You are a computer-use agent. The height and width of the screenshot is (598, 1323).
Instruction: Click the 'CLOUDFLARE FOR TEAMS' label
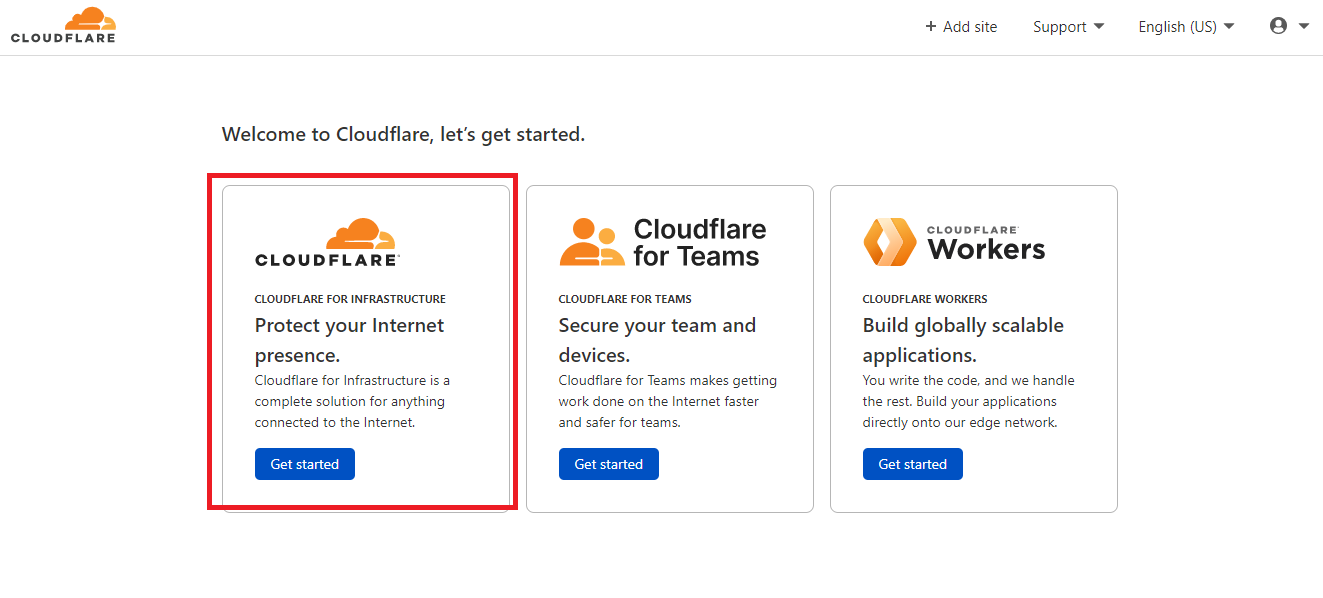pos(625,299)
